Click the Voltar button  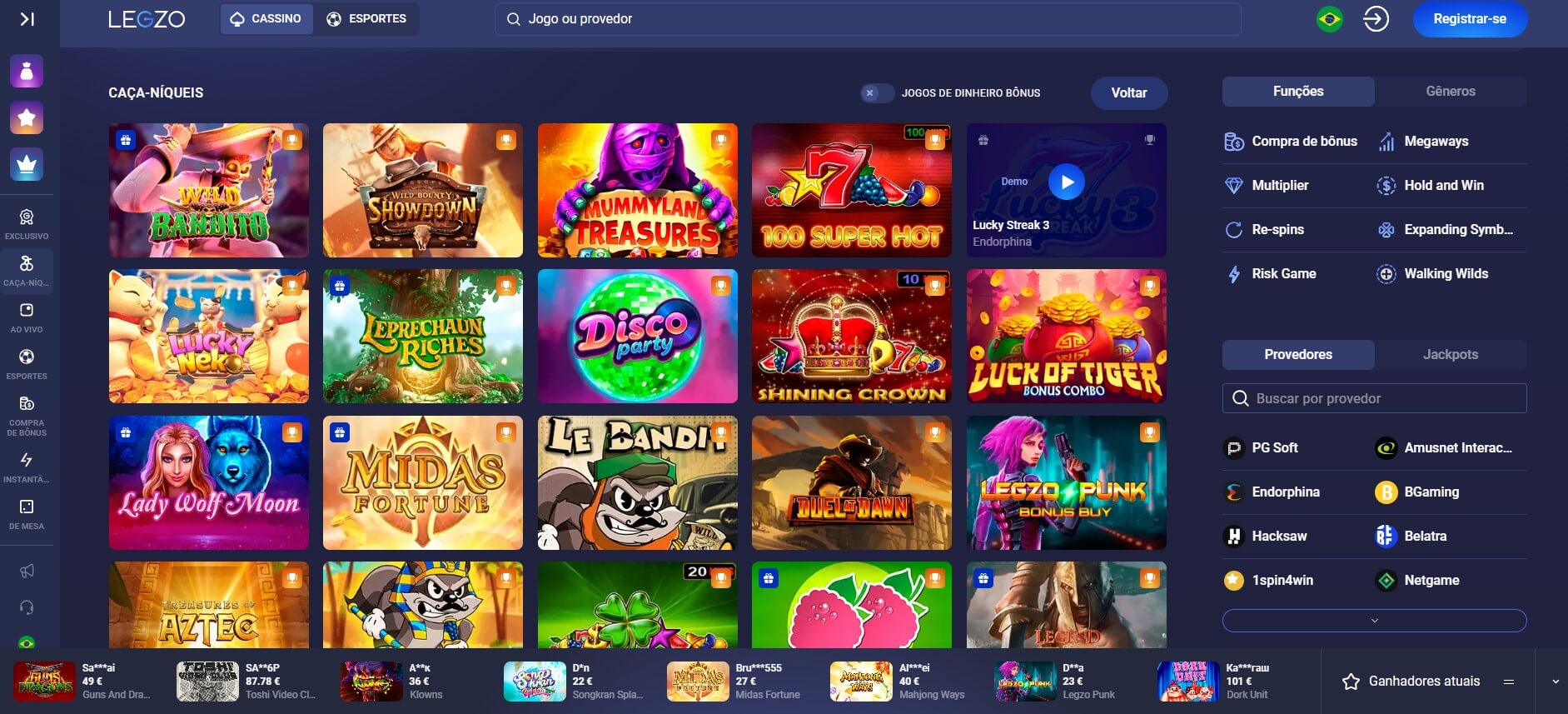pyautogui.click(x=1129, y=93)
